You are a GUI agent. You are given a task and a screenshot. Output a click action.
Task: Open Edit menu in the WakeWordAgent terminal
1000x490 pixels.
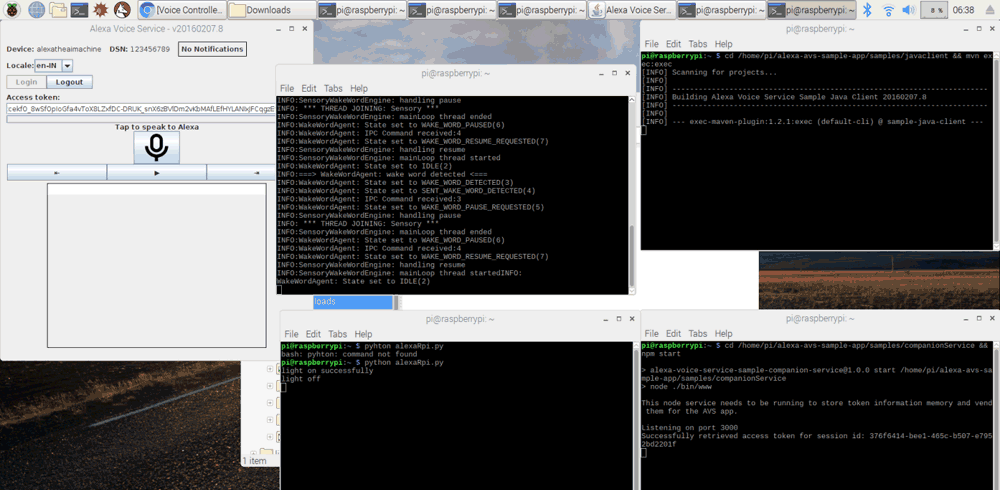coord(309,88)
